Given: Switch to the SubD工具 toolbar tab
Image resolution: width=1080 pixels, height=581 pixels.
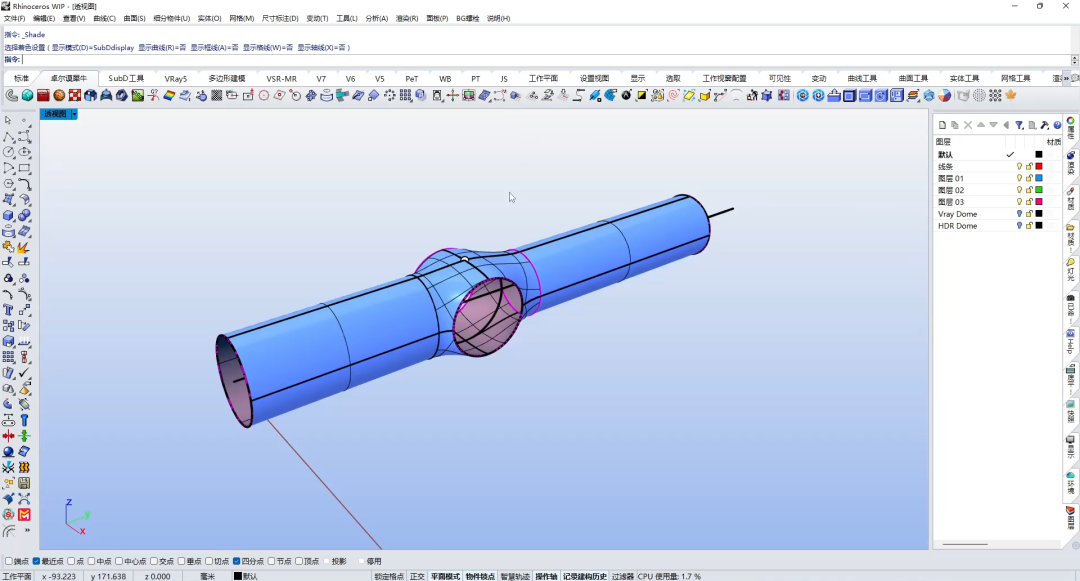Looking at the screenshot, I should click(126, 78).
